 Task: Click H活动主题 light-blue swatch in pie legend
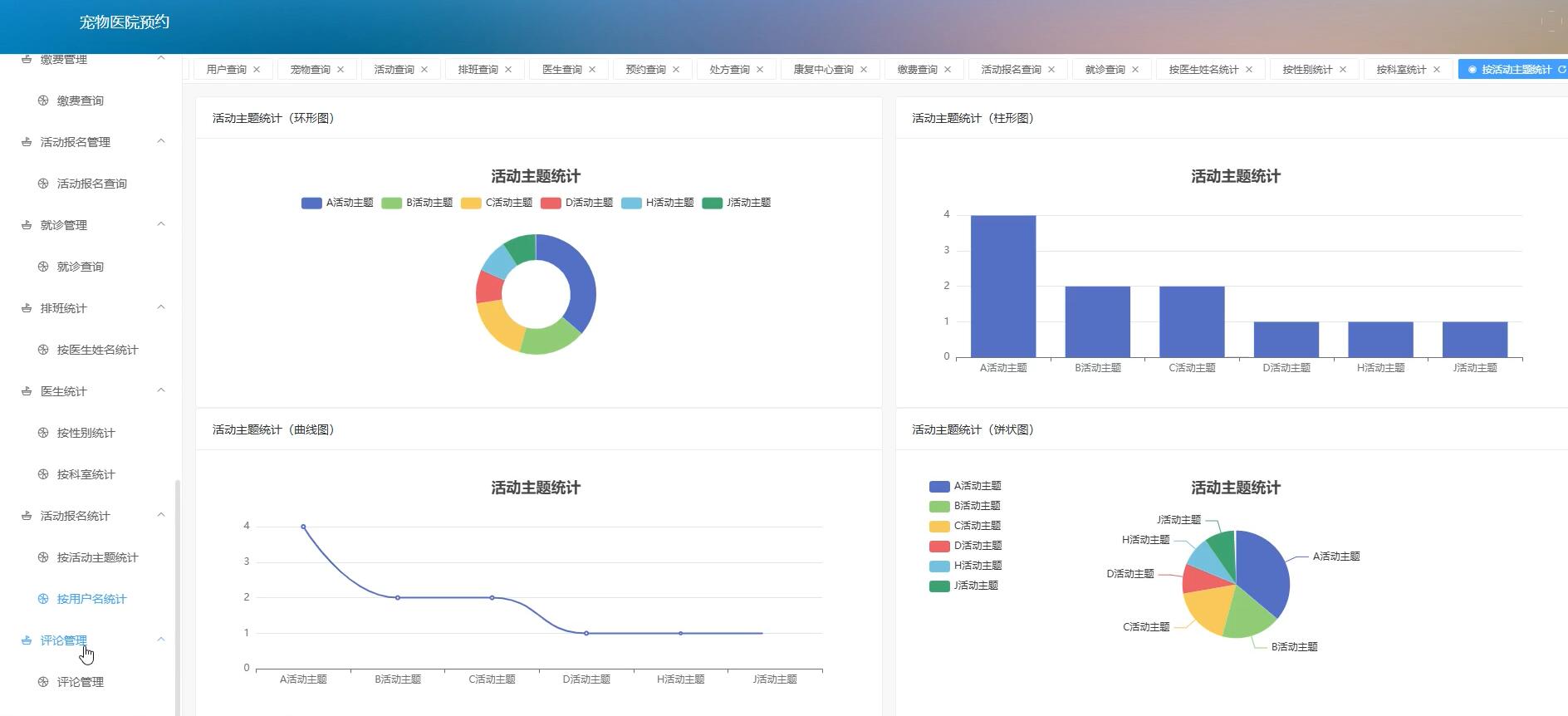[939, 566]
